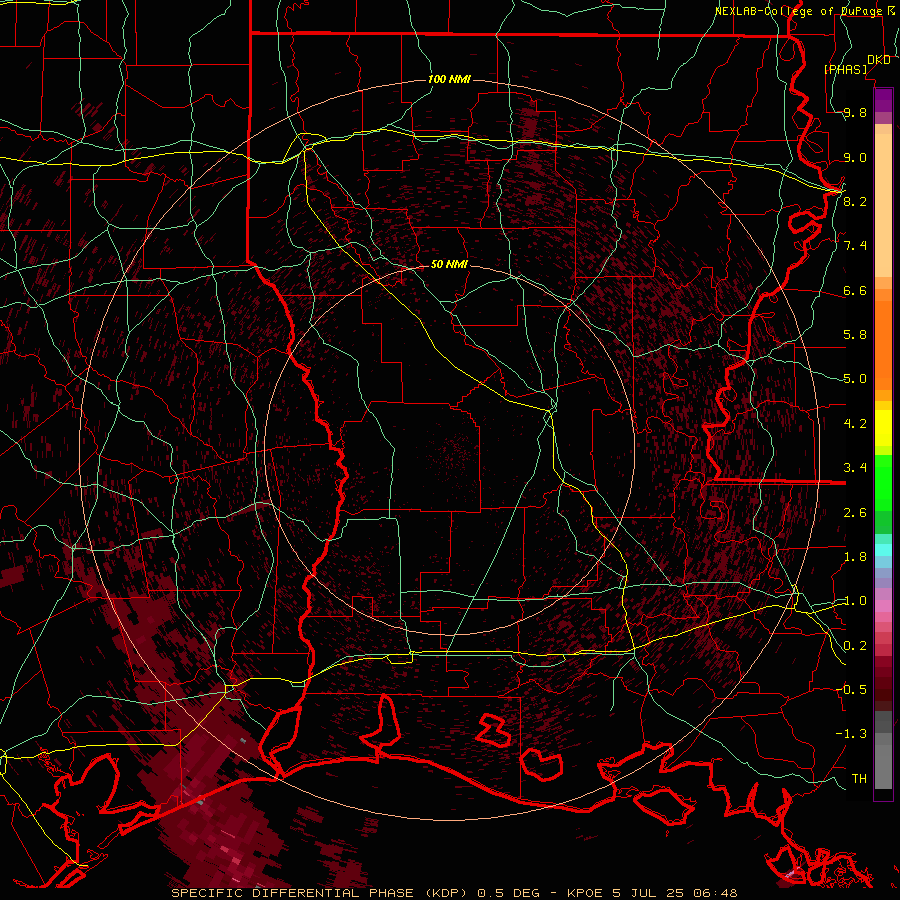Screen dimensions: 900x900
Task: Pick the pink swatch on color scale
Action: point(883,606)
